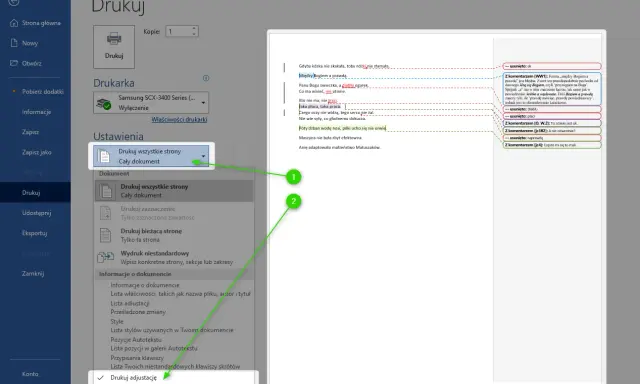640x384 pixels.
Task: Increase copies with the up stepper arrow
Action: [x=194, y=29]
